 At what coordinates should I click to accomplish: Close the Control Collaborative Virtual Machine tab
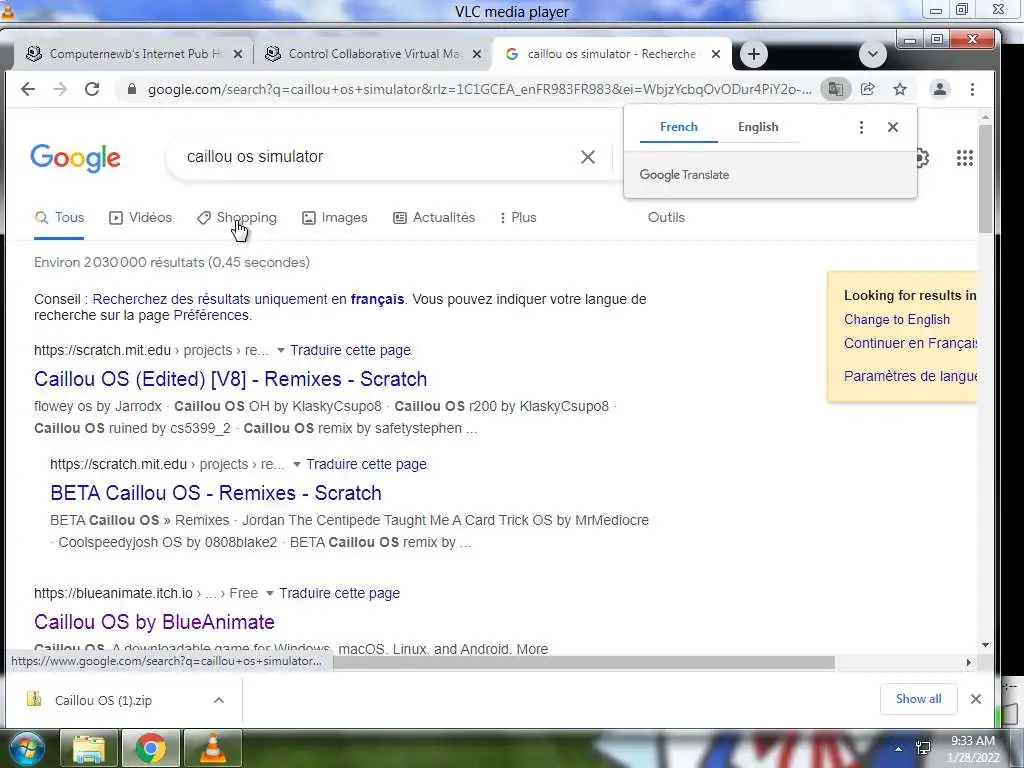pos(477,54)
